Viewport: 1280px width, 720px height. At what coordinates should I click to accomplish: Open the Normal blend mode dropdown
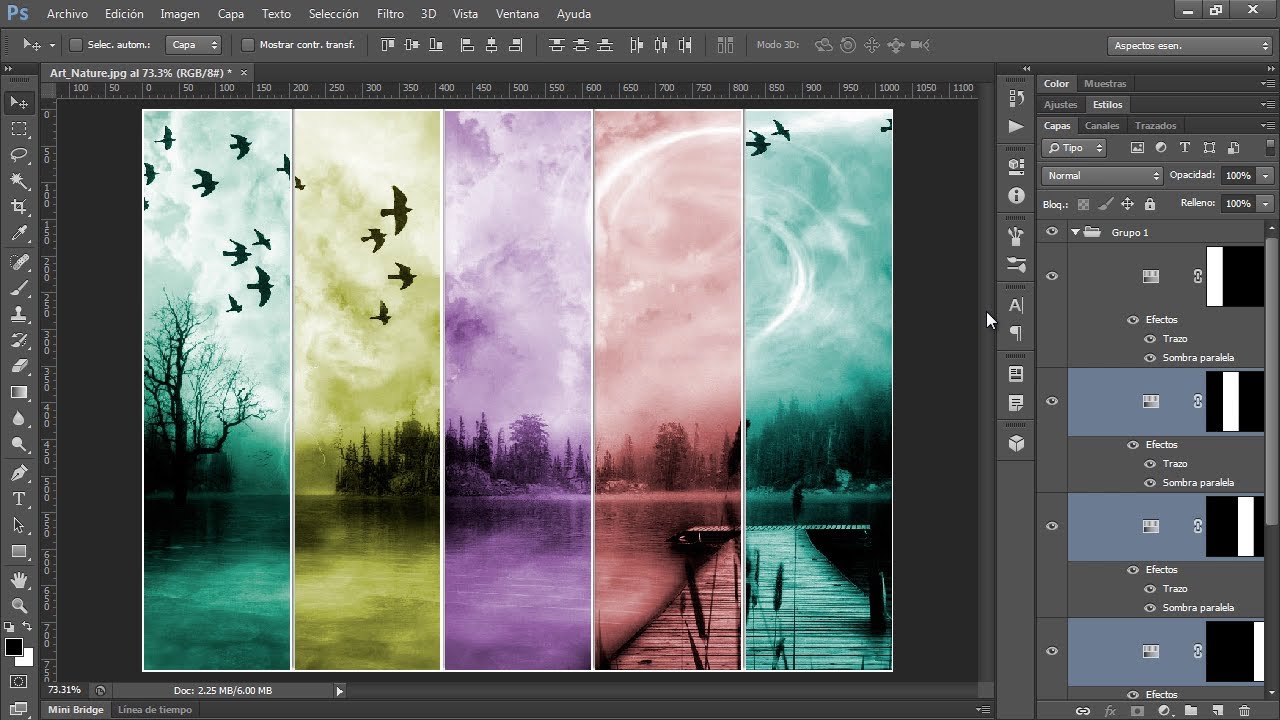(x=1102, y=176)
